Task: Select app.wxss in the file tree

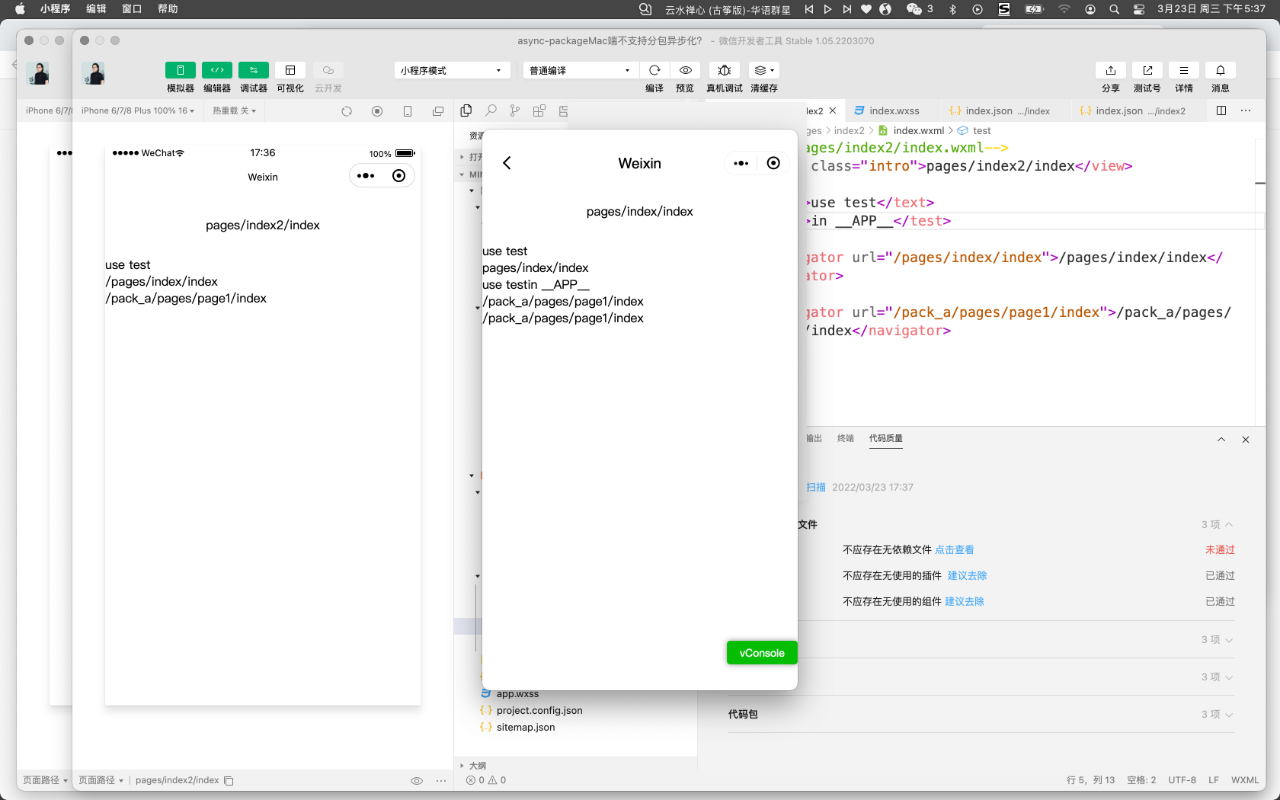Action: coord(518,693)
